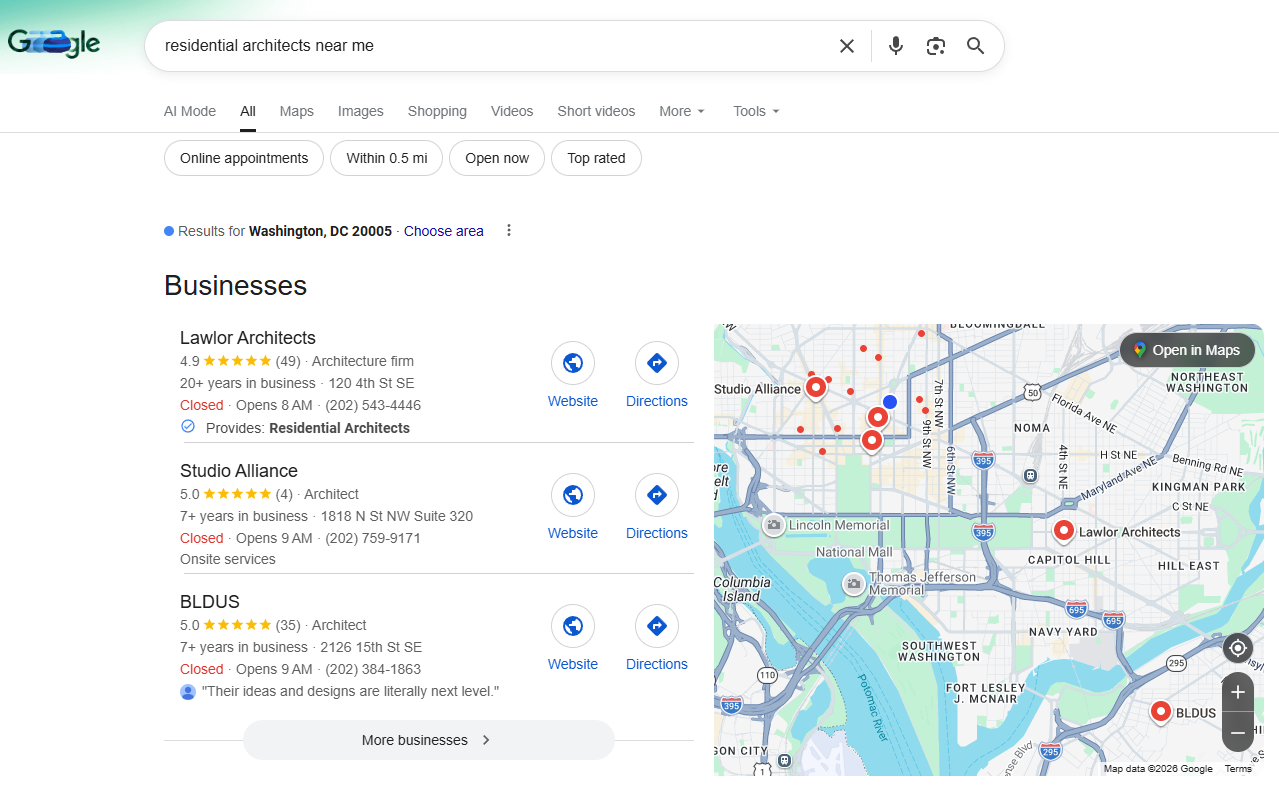Open three-dot options next to Choose area
This screenshot has width=1279, height=797.
(508, 231)
